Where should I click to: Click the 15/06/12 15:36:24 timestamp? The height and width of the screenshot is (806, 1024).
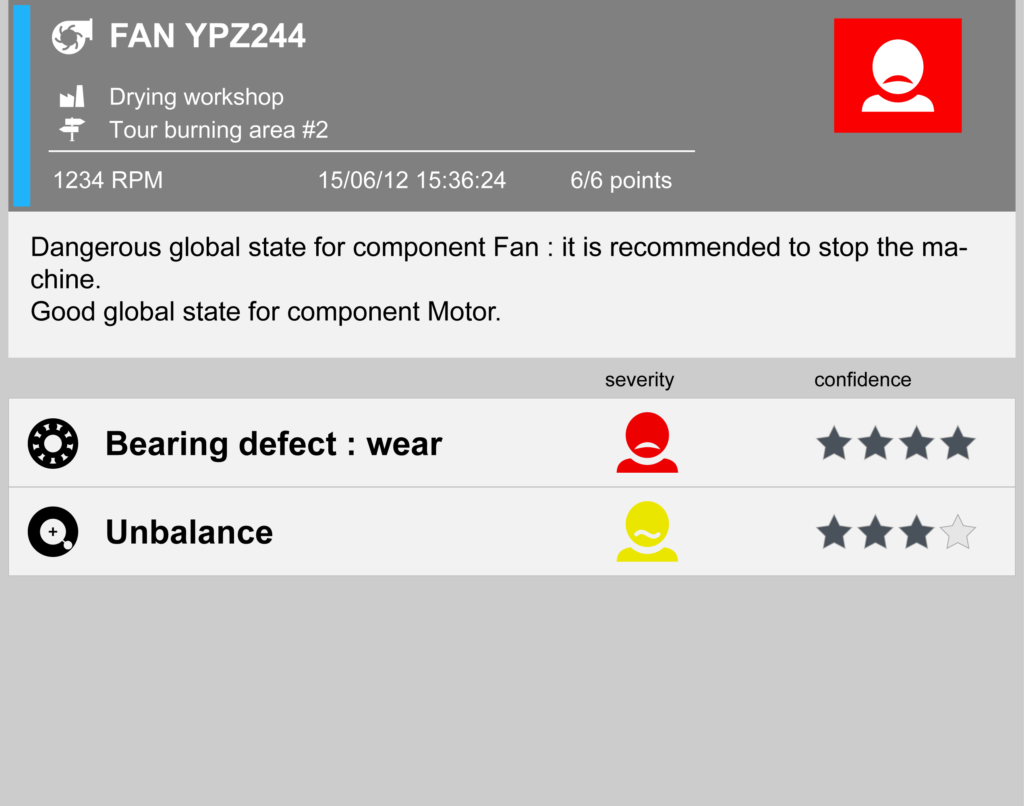412,180
